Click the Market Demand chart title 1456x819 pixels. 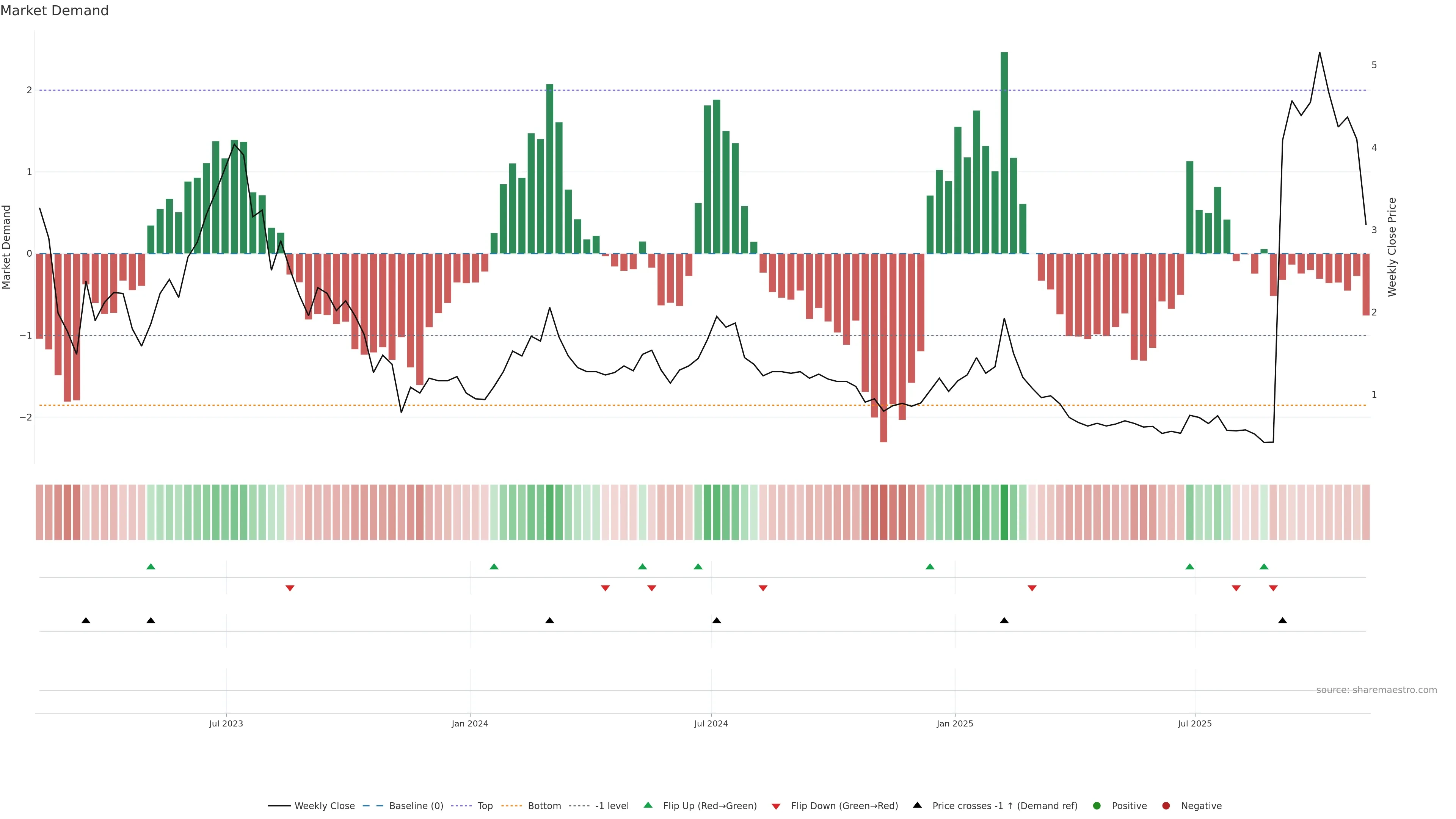[x=54, y=10]
